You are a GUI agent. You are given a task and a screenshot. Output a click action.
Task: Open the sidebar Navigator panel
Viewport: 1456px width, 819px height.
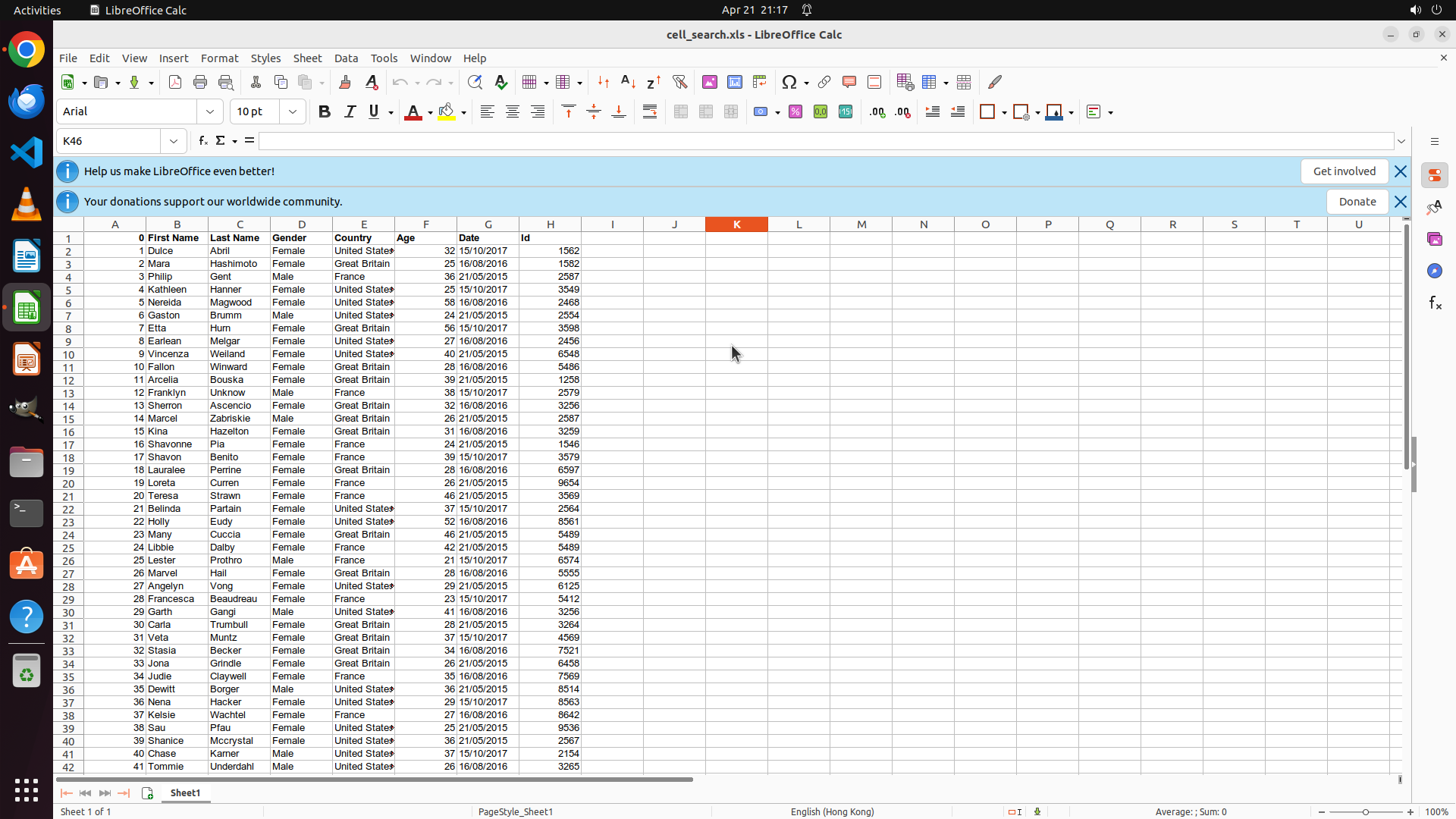pyautogui.click(x=1434, y=271)
